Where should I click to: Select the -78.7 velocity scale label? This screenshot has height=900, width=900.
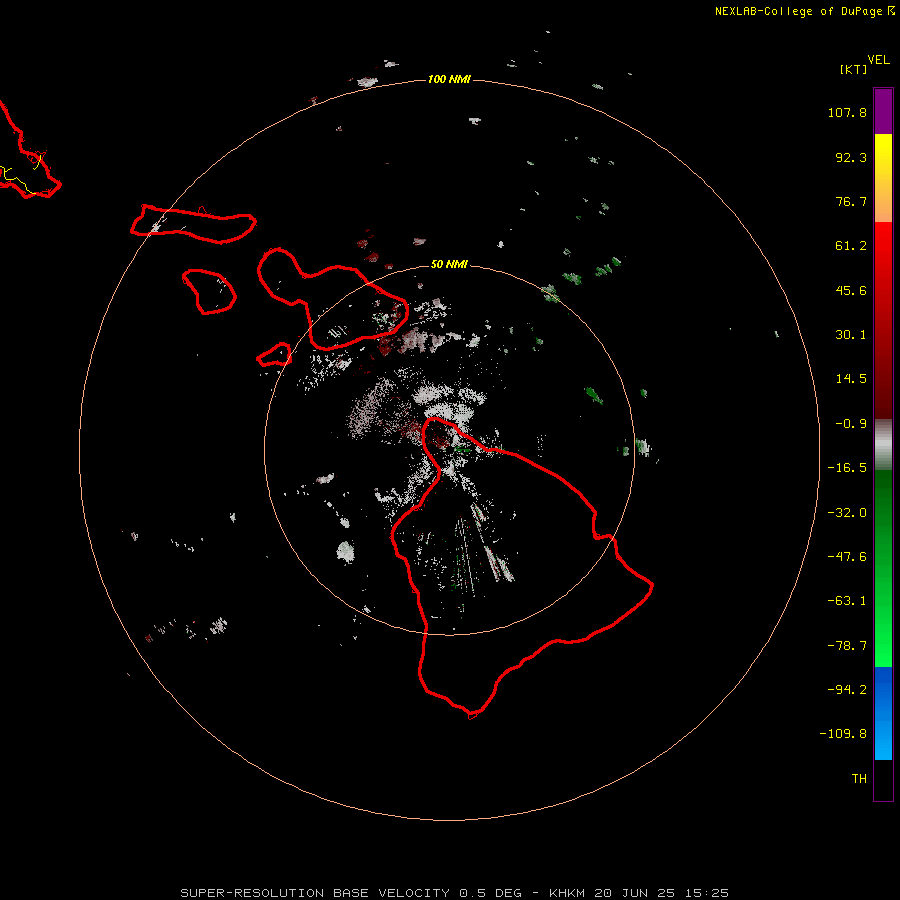tap(847, 646)
